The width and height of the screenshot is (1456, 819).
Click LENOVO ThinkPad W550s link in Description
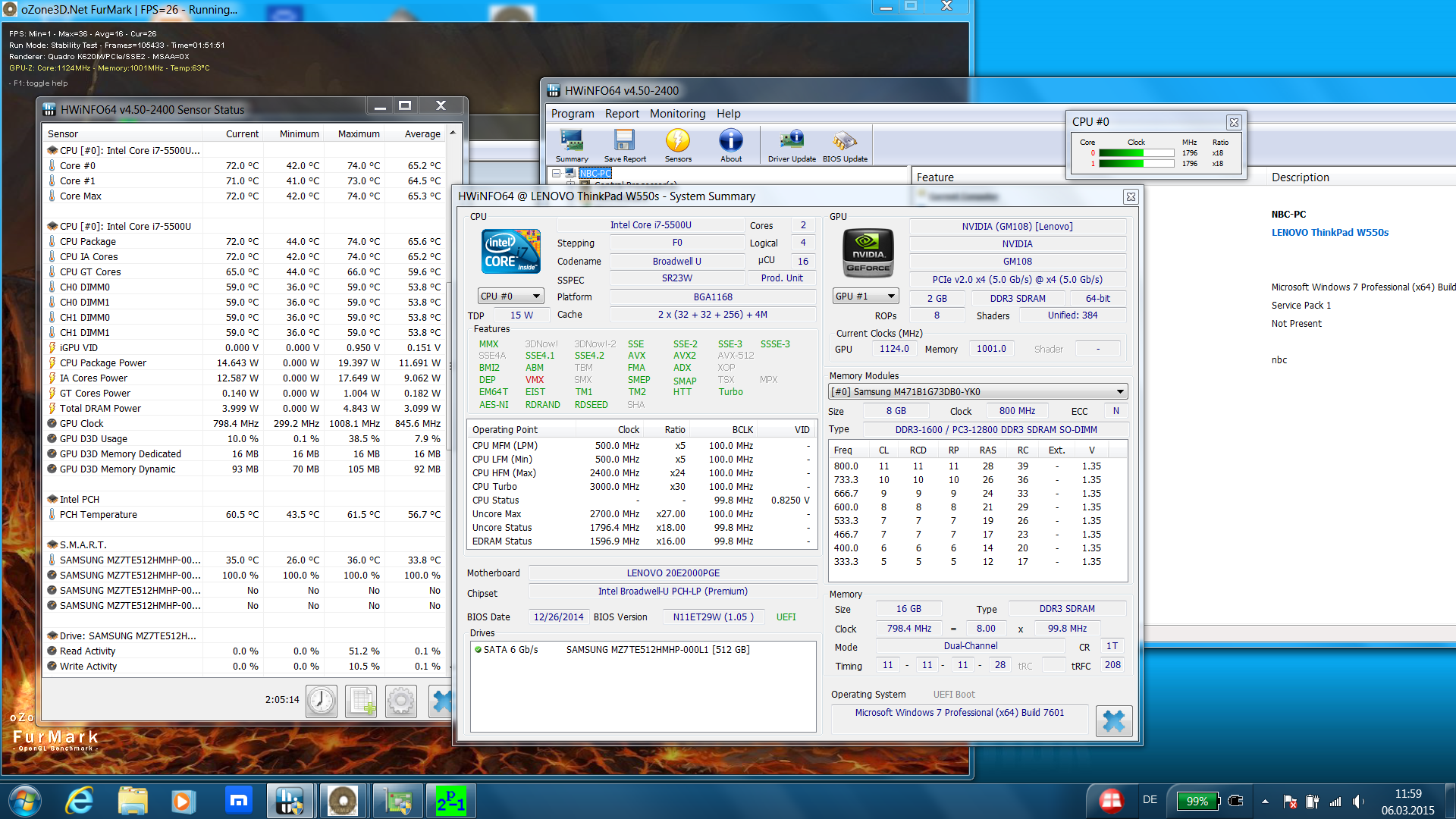coord(1330,233)
